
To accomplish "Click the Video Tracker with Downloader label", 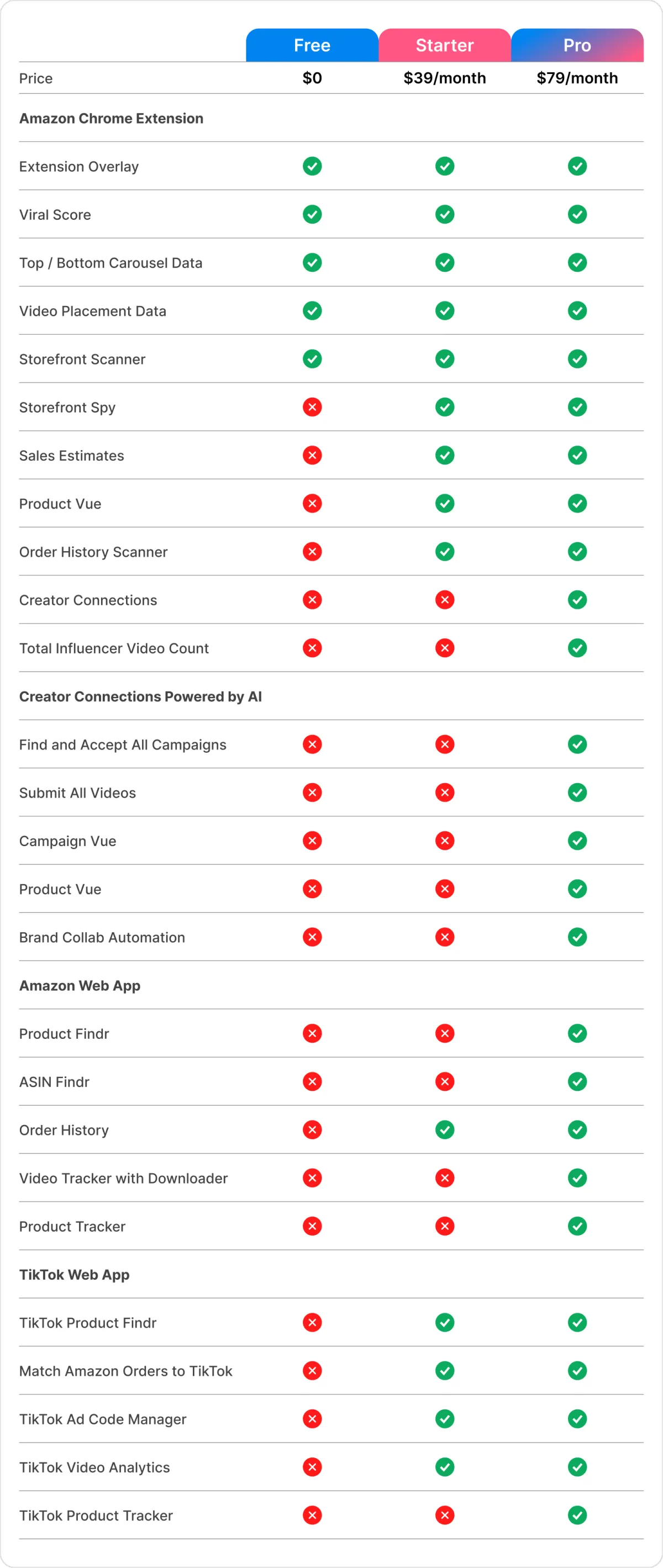I will pyautogui.click(x=124, y=1179).
